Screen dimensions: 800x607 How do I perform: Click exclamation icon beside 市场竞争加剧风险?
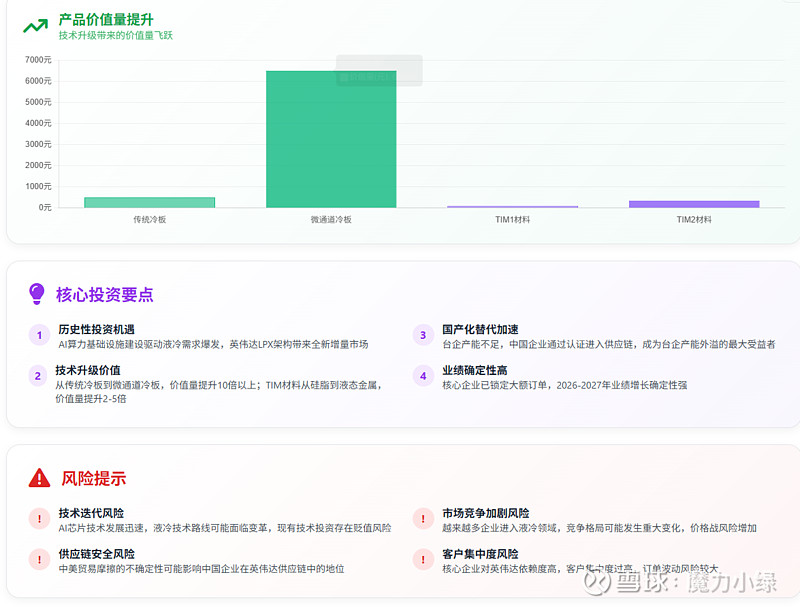pos(423,519)
